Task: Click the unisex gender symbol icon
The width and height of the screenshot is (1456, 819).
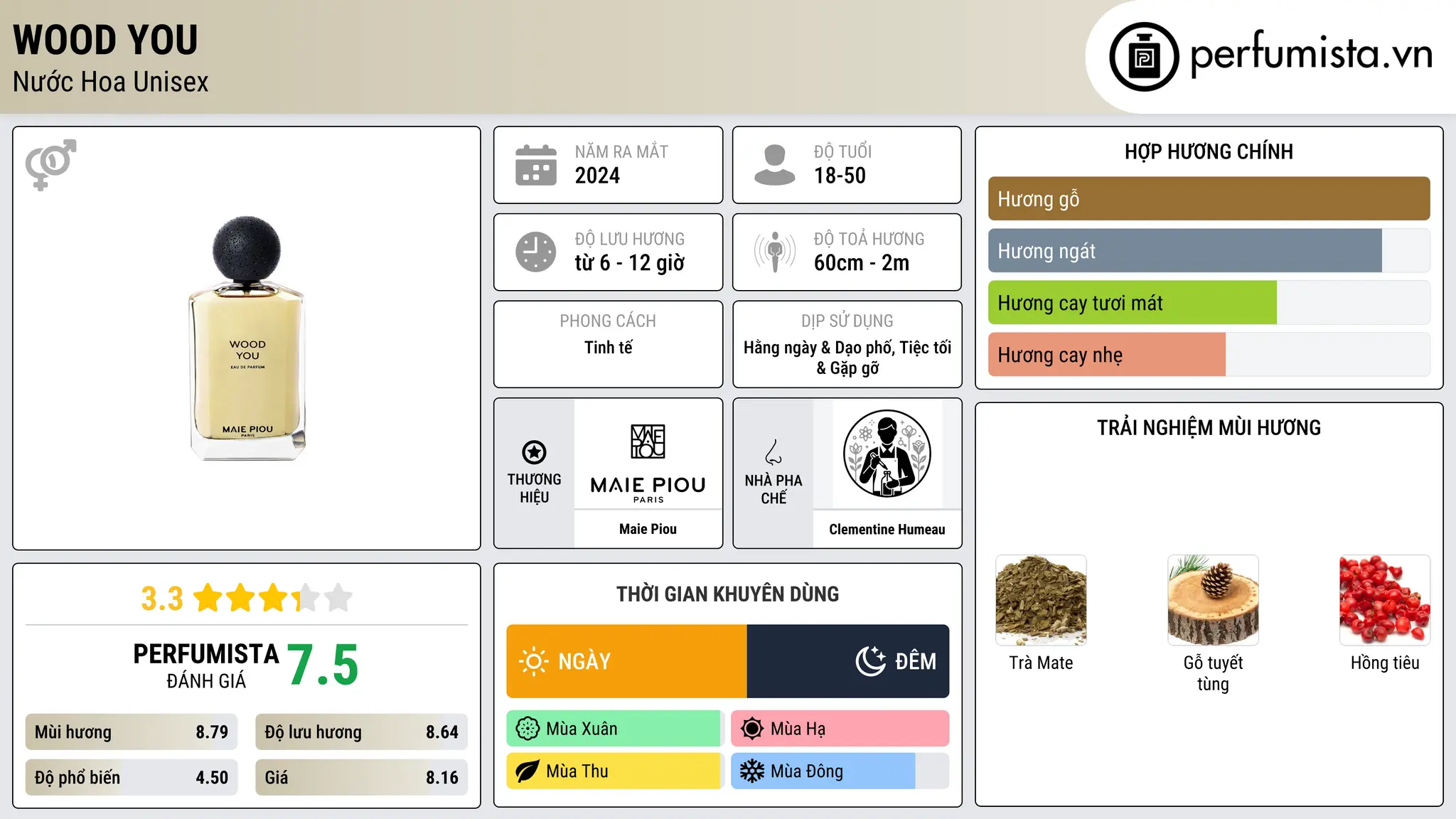Action: [50, 164]
